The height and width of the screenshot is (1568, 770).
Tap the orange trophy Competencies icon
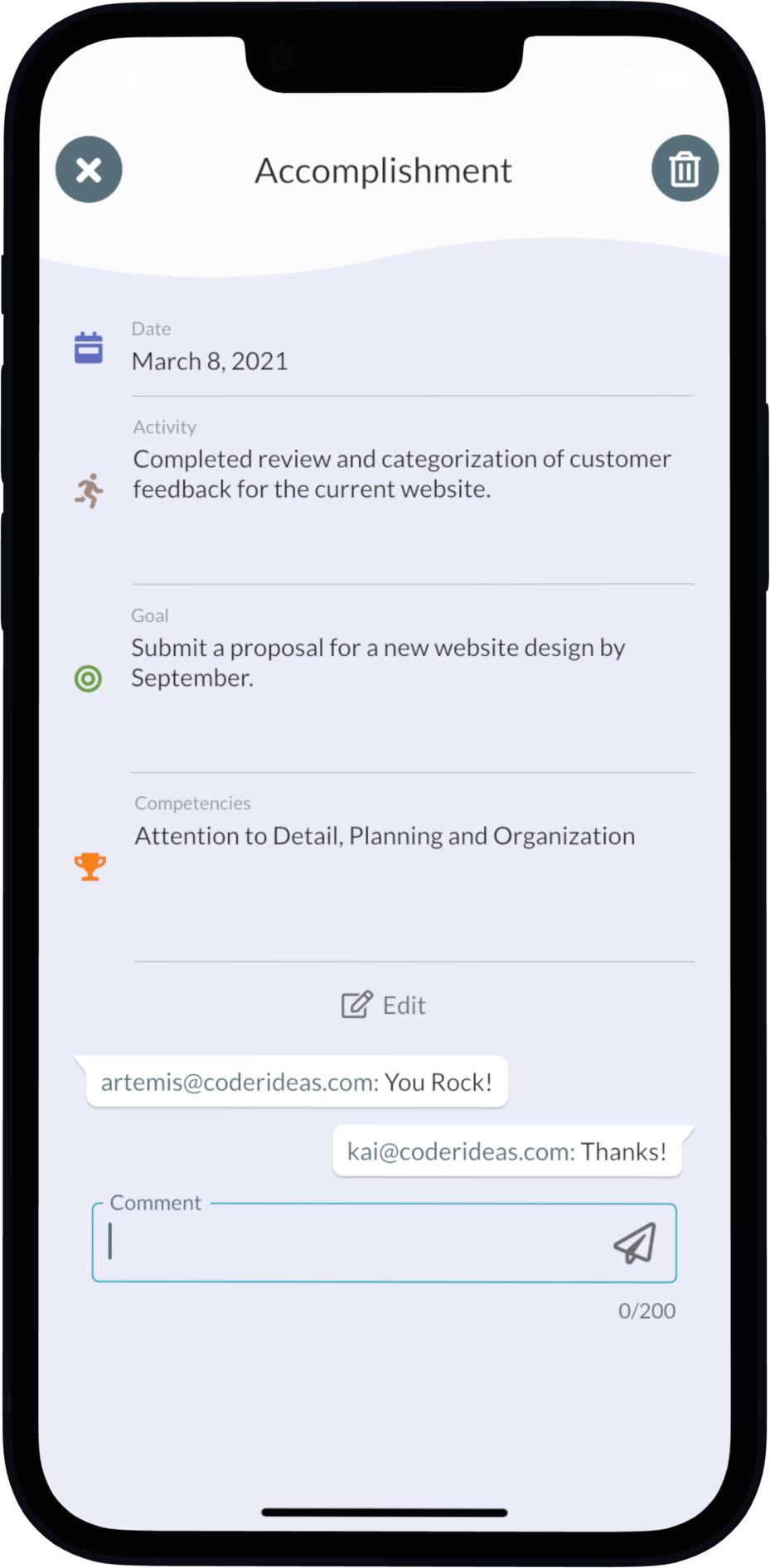pos(90,867)
